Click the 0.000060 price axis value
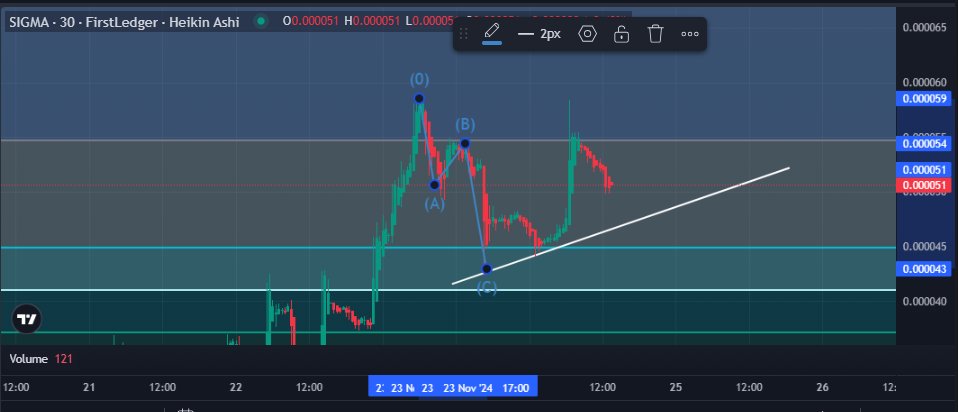958x412 pixels. [925, 83]
